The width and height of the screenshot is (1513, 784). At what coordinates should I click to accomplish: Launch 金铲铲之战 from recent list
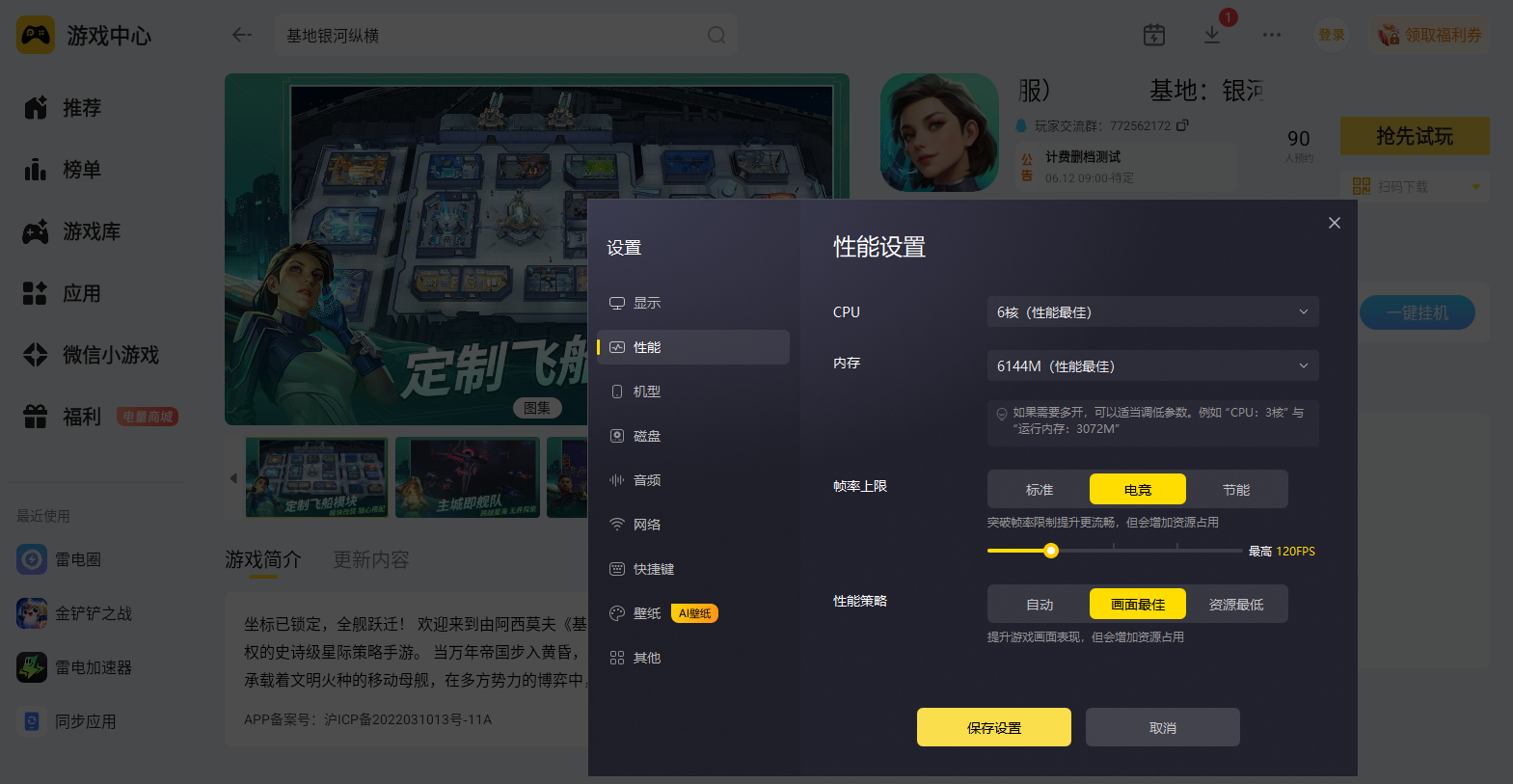coord(75,613)
